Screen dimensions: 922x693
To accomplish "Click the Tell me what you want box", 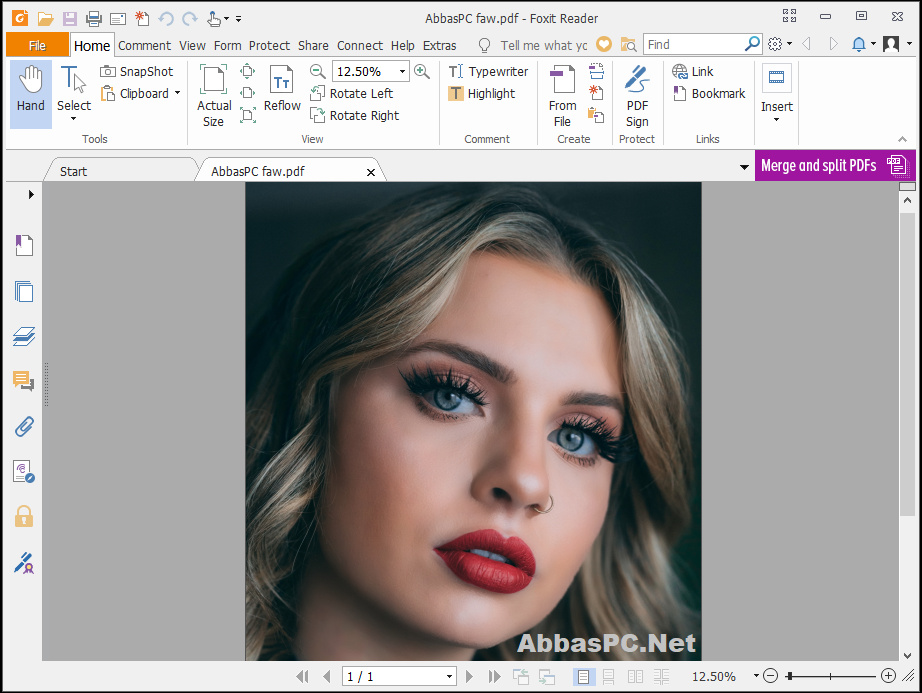I will coord(543,45).
